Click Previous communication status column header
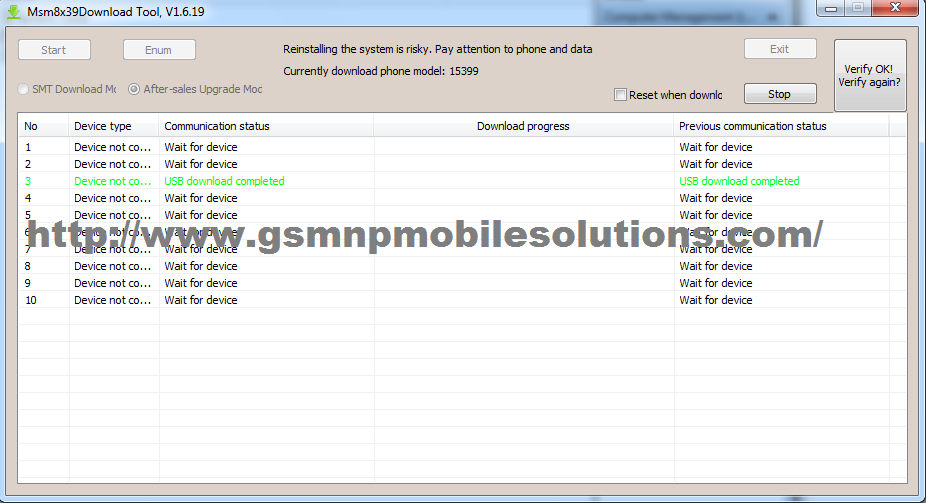This screenshot has width=926, height=503. pyautogui.click(x=781, y=126)
